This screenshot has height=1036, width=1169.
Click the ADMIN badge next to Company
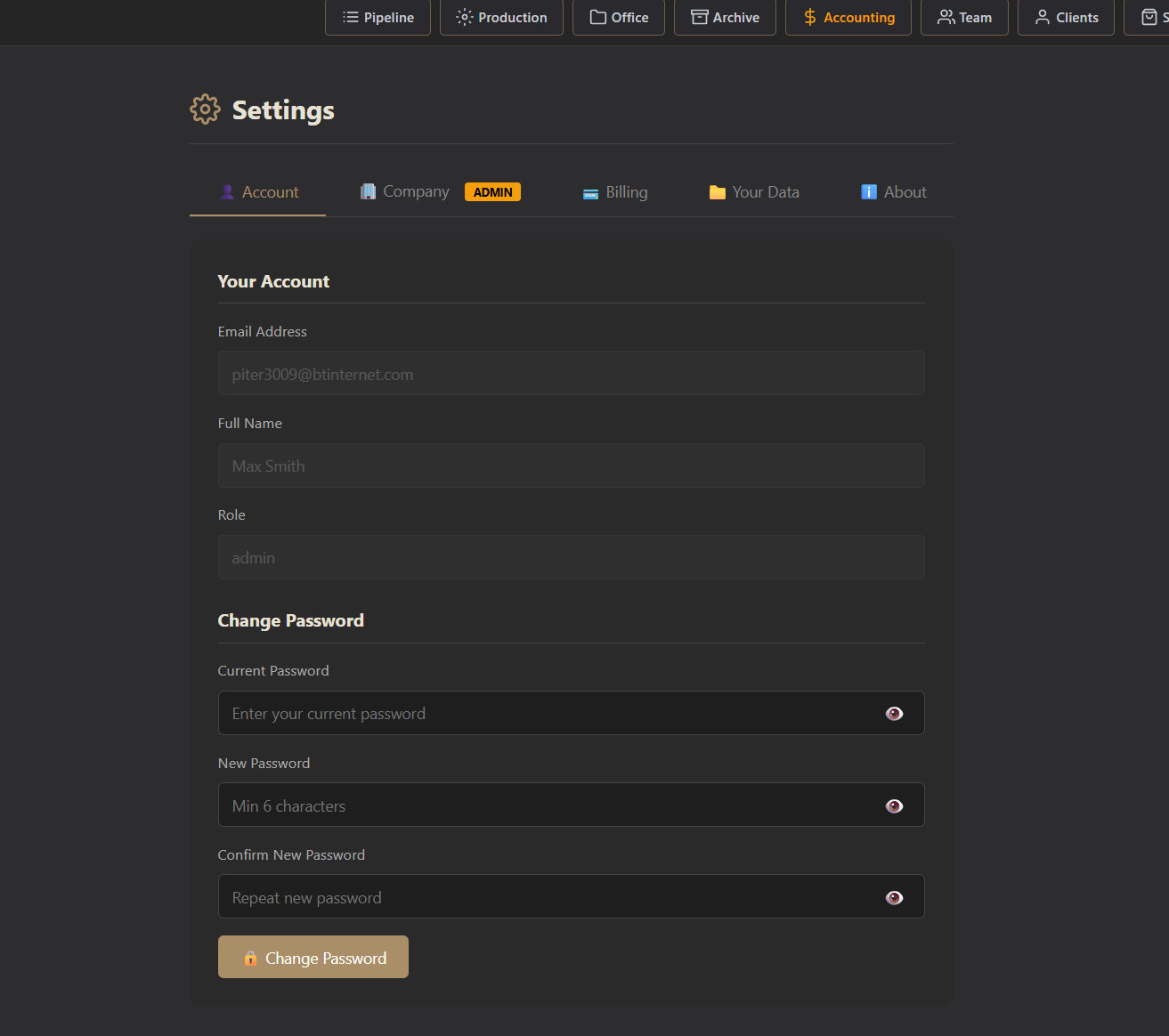point(492,192)
